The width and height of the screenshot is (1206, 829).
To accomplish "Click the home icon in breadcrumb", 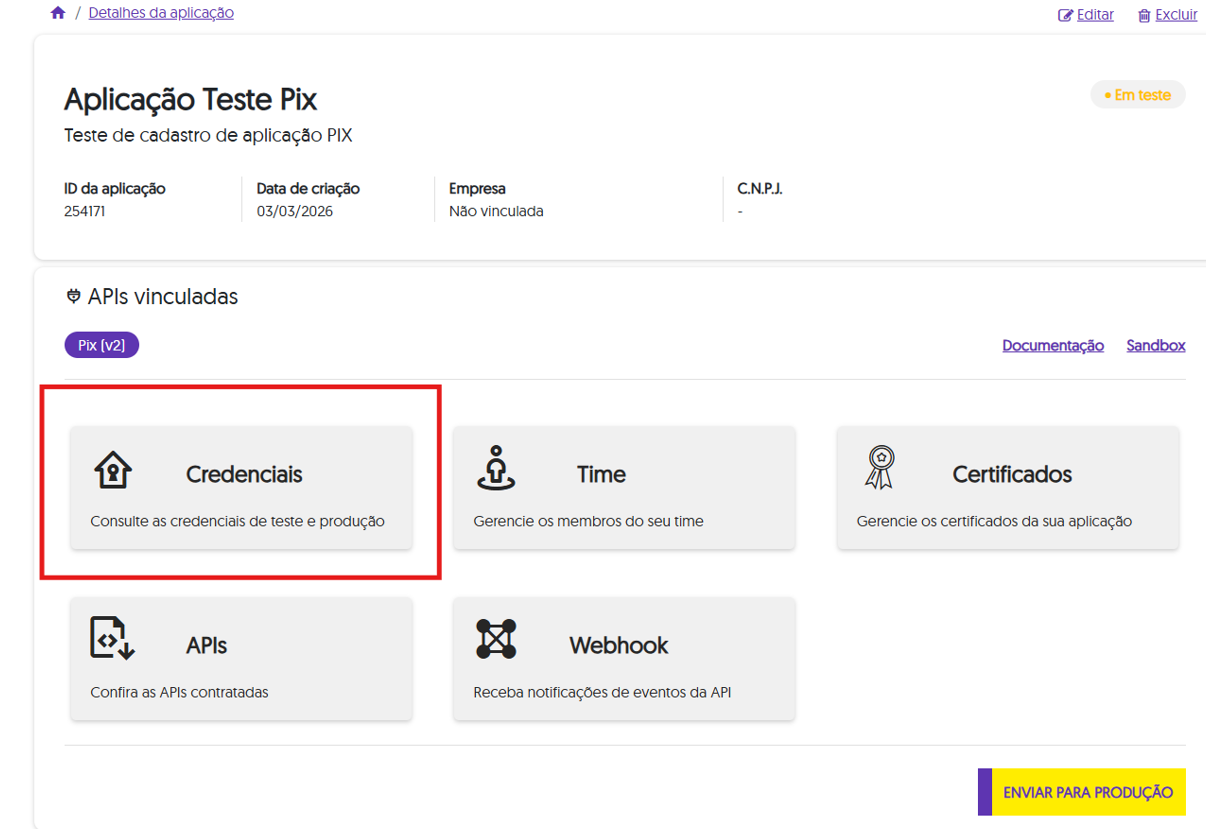I will (58, 13).
